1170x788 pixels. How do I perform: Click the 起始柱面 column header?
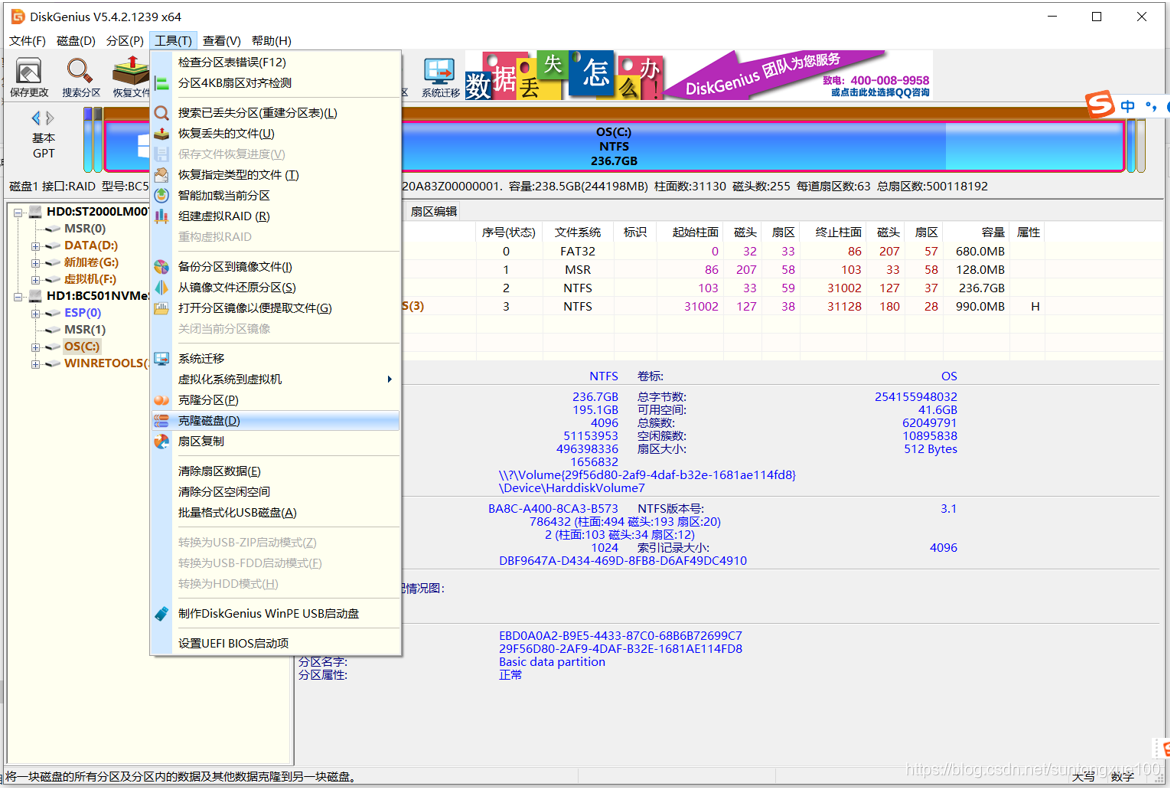689,232
